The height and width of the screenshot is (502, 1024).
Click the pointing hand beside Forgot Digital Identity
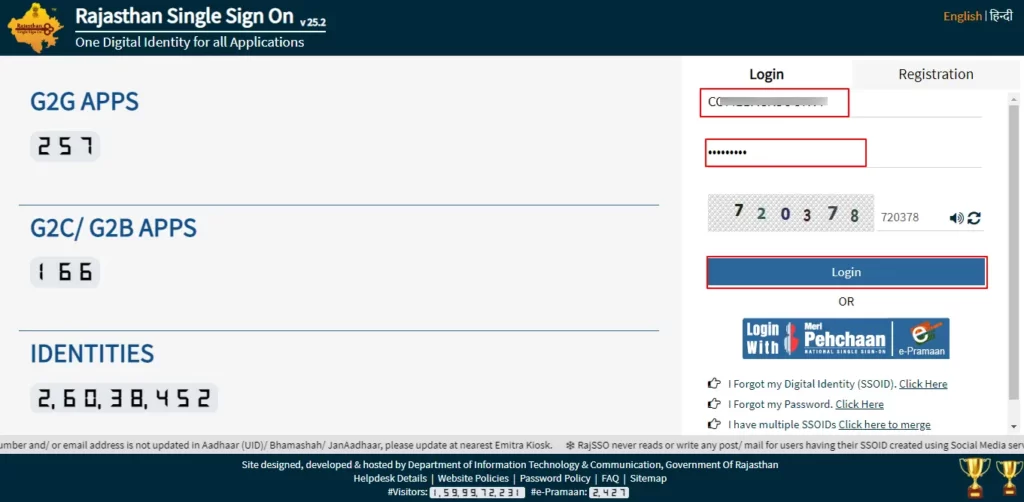point(714,384)
